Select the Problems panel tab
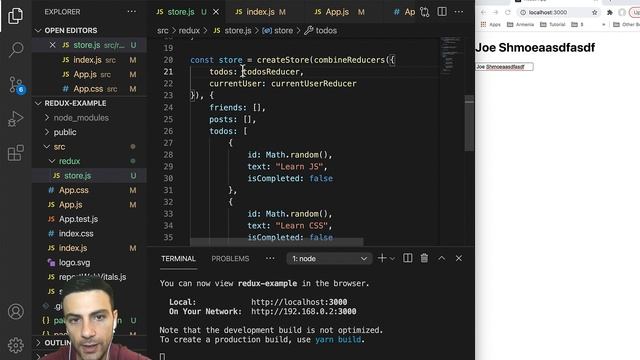The width and height of the screenshot is (640, 360). point(230,259)
